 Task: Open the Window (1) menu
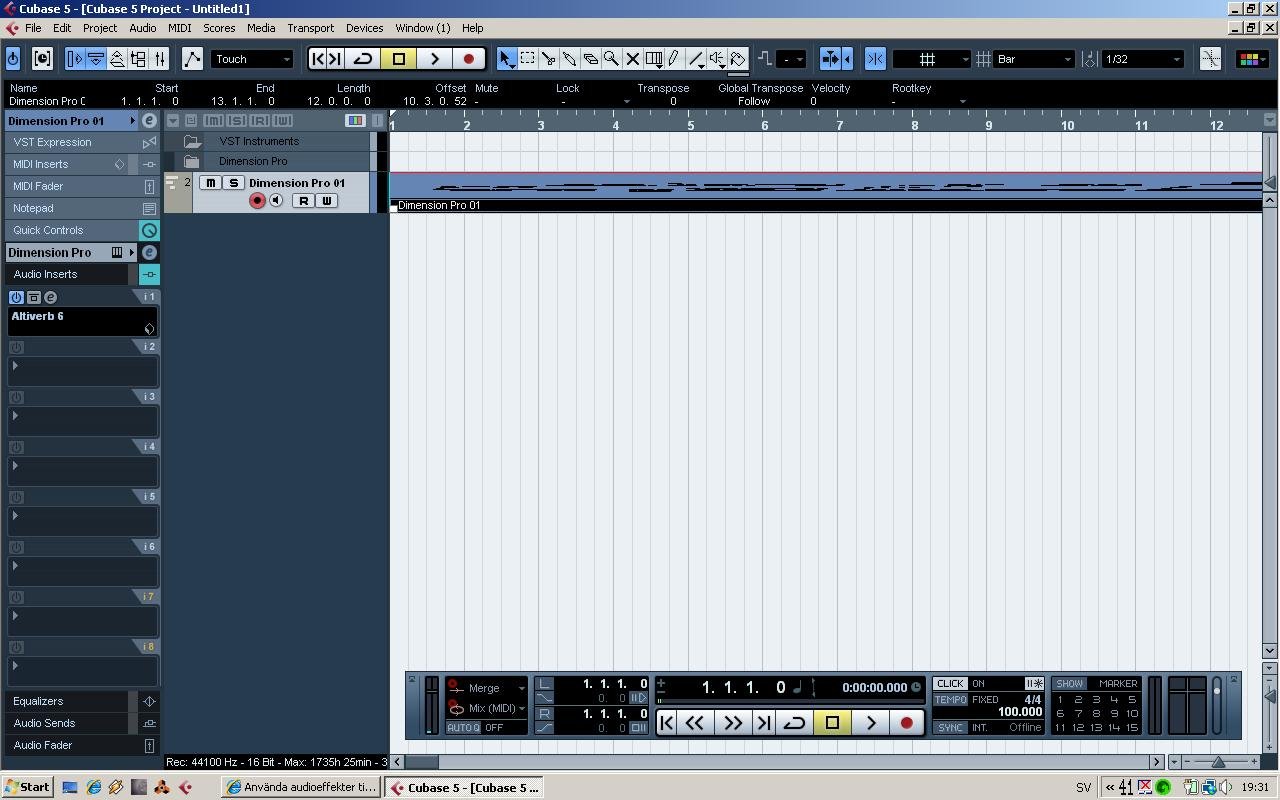(x=422, y=28)
